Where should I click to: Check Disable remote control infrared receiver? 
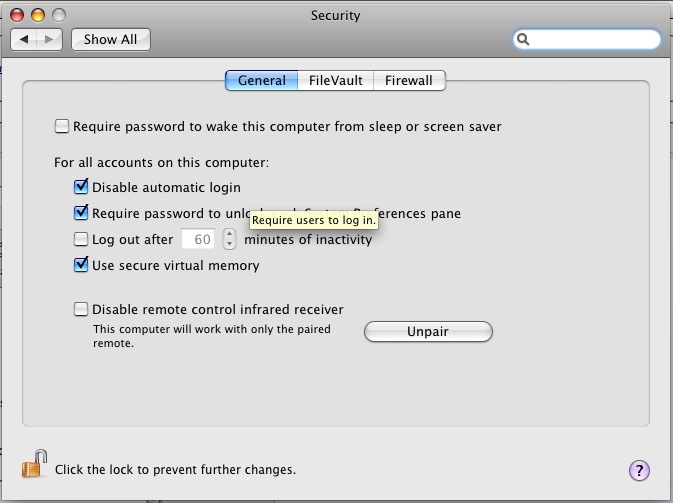(x=81, y=309)
